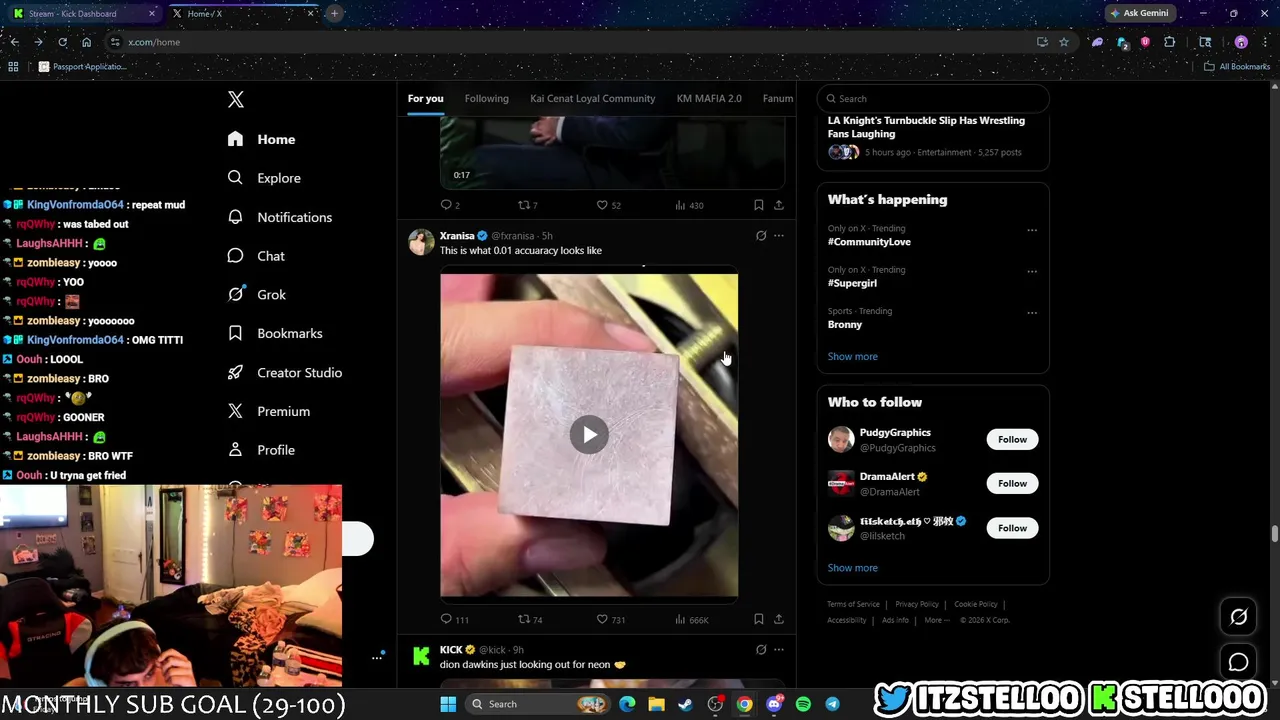The height and width of the screenshot is (720, 1280).
Task: Share the top post above Xranisa
Action: (779, 205)
